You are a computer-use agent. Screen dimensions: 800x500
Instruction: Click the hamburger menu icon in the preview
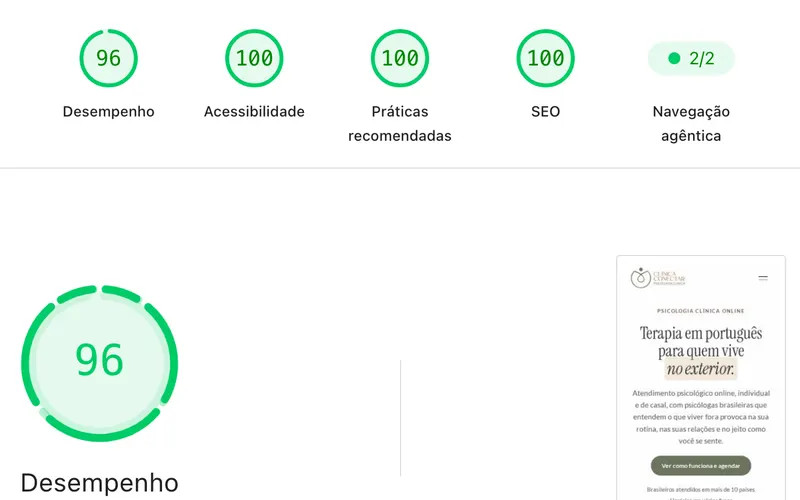point(763,278)
